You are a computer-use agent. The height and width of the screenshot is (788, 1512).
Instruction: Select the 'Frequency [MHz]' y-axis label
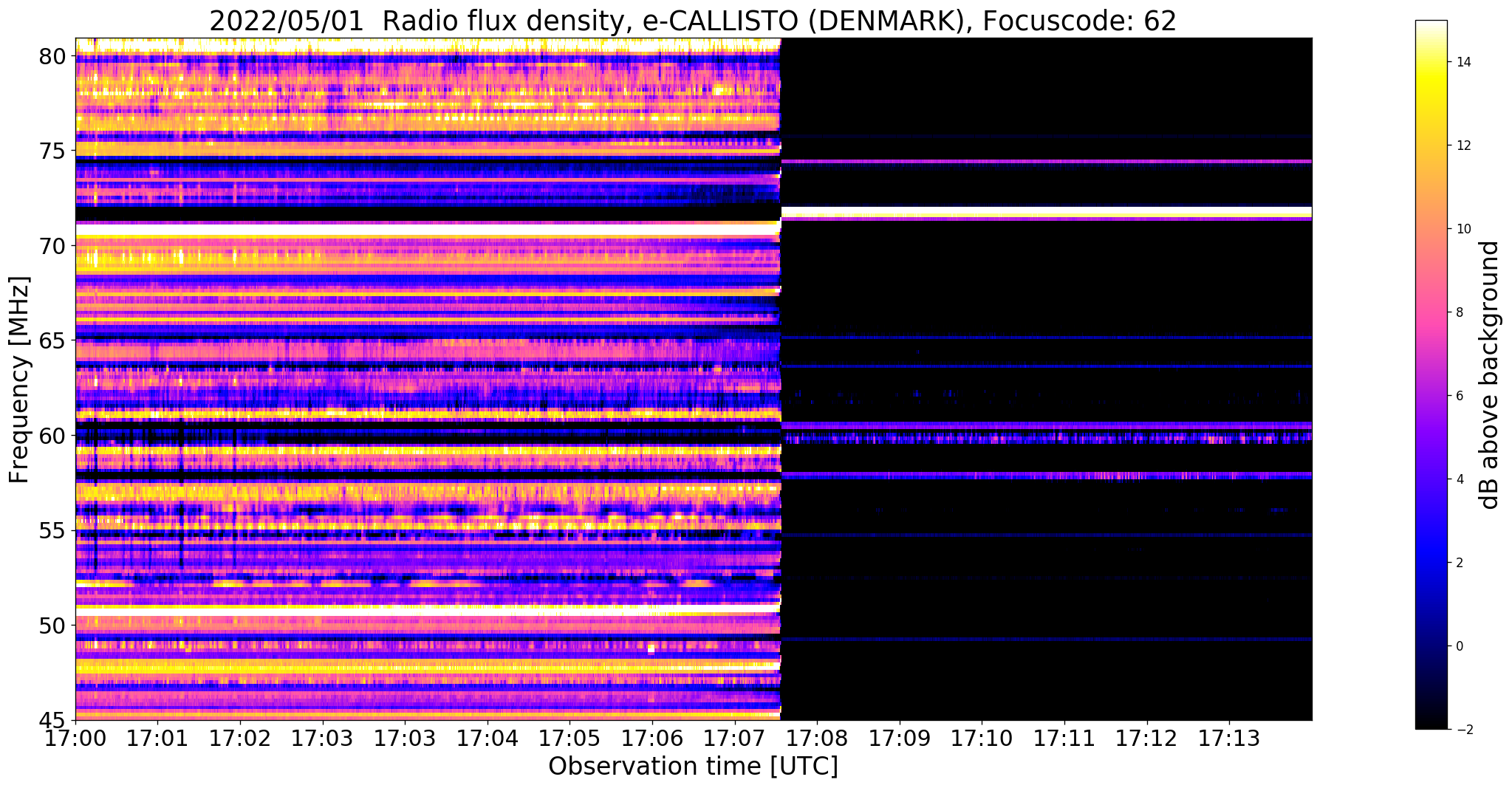[19, 380]
